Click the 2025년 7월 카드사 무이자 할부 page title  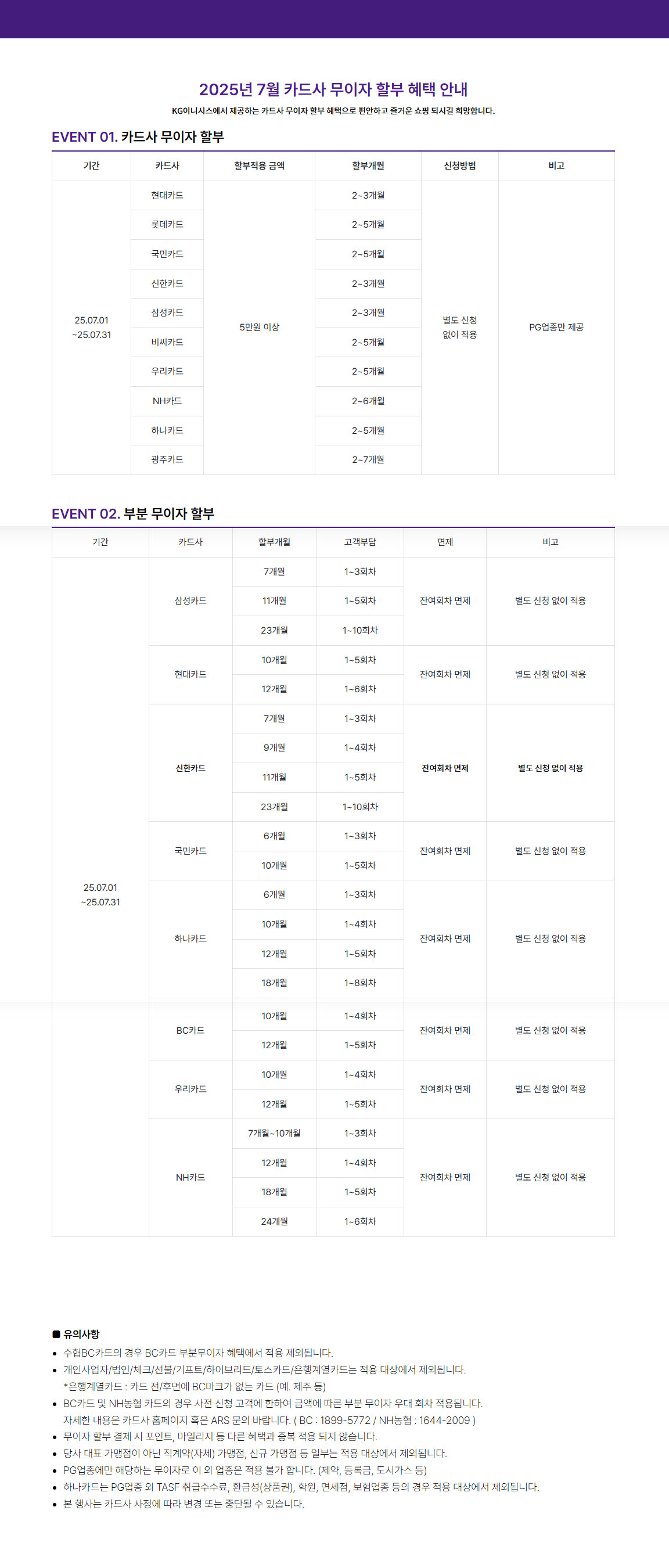point(333,89)
